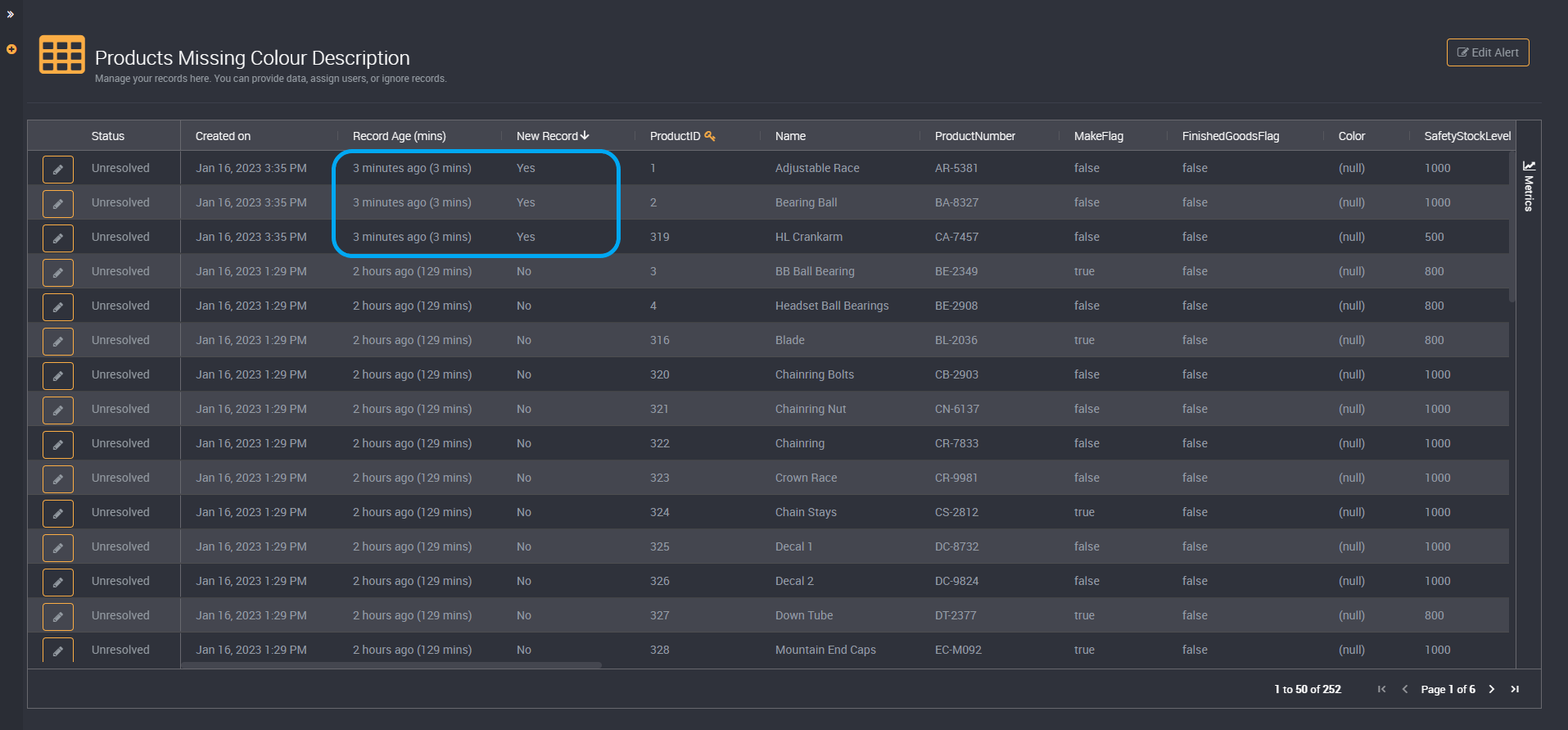Edit the Chainring record row
This screenshot has width=1568, height=730.
click(x=58, y=444)
